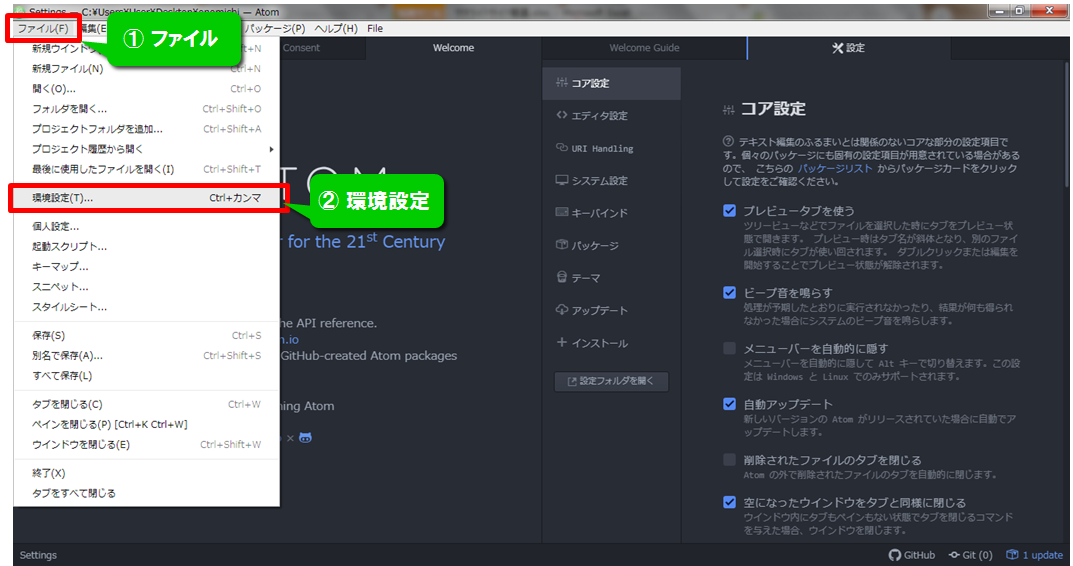Image resolution: width=1073 pixels, height=566 pixels.
Task: Click Settings path in status bar
Action: tap(38, 555)
